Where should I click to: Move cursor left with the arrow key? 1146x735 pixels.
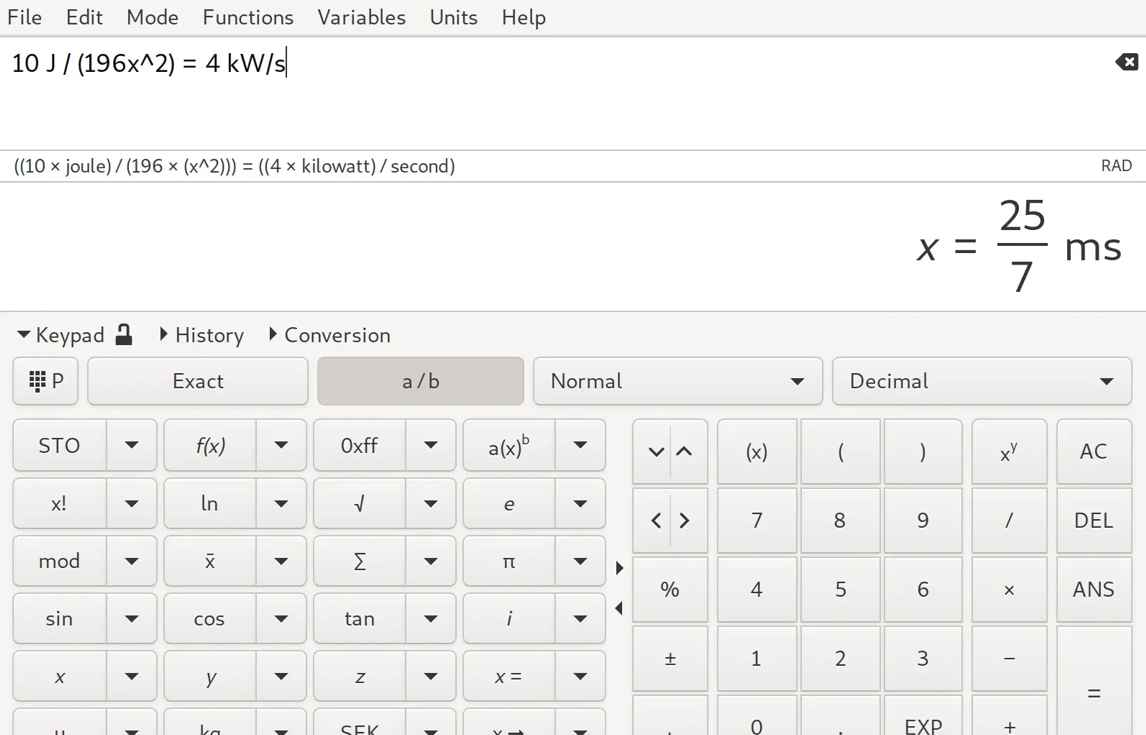pyautogui.click(x=656, y=520)
